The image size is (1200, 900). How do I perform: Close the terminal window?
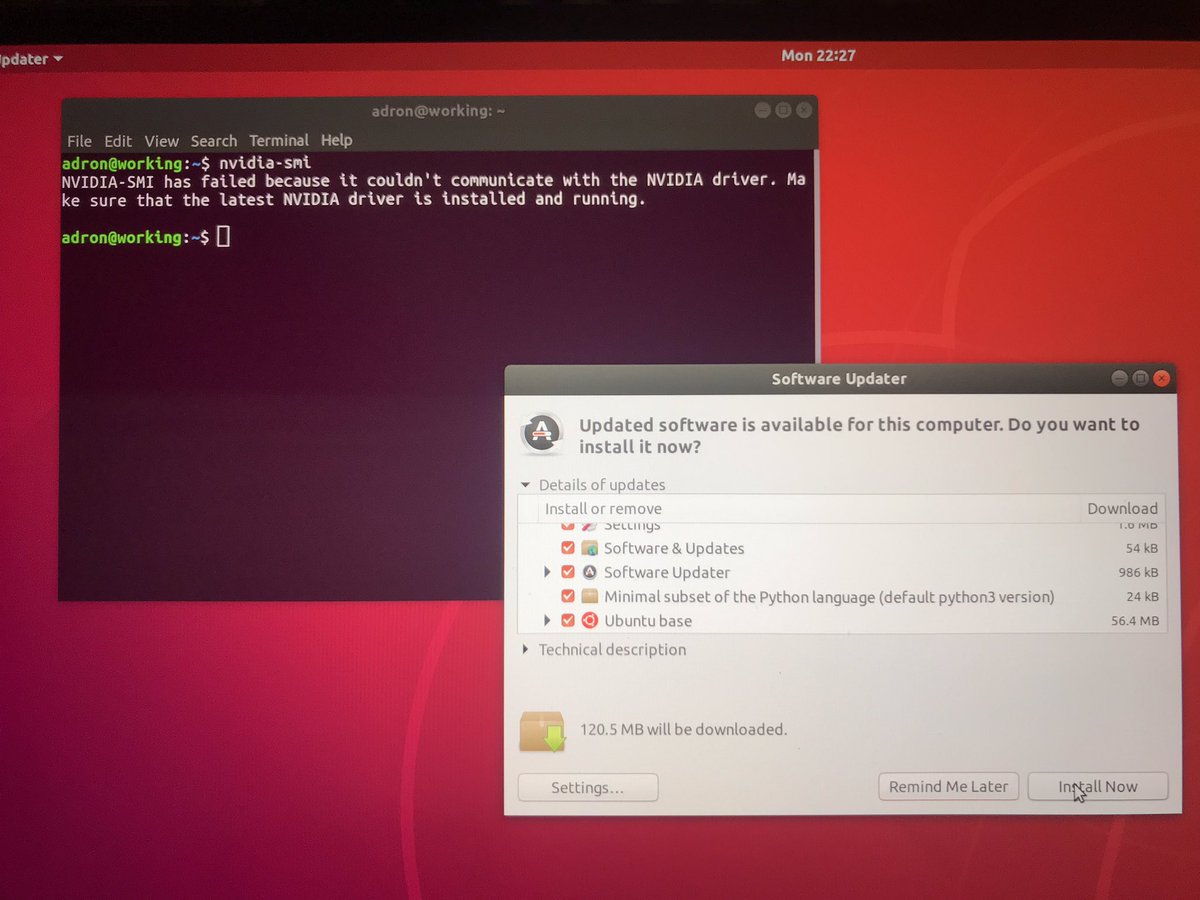804,110
